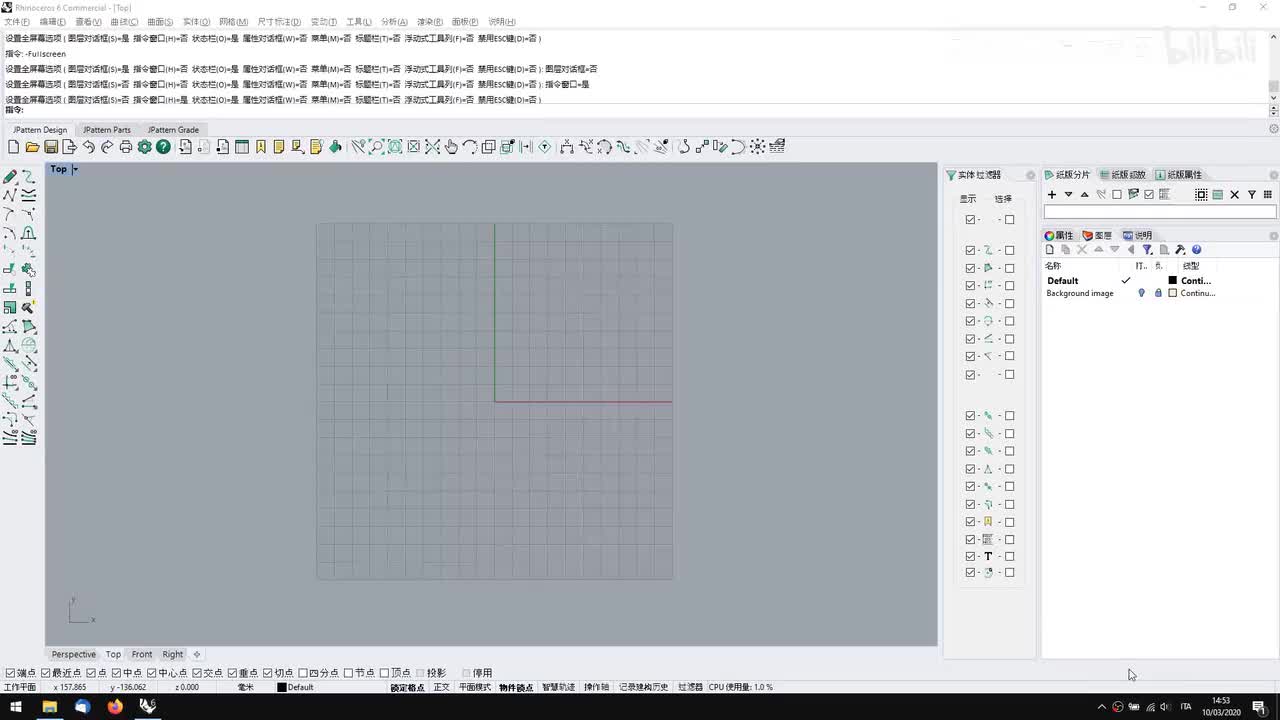Screen dimensions: 1280x720
Task: Add a new viewport tab with plus
Action: click(197, 654)
